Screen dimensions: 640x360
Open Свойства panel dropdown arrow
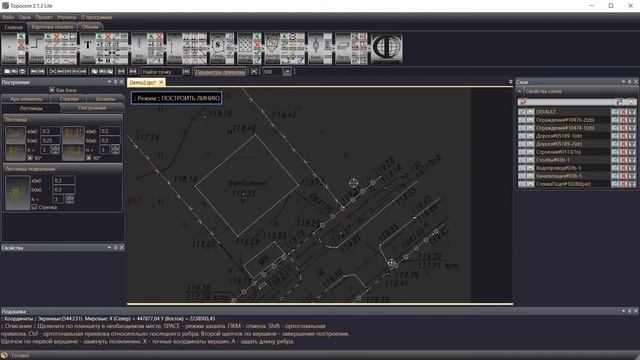(x=109, y=248)
